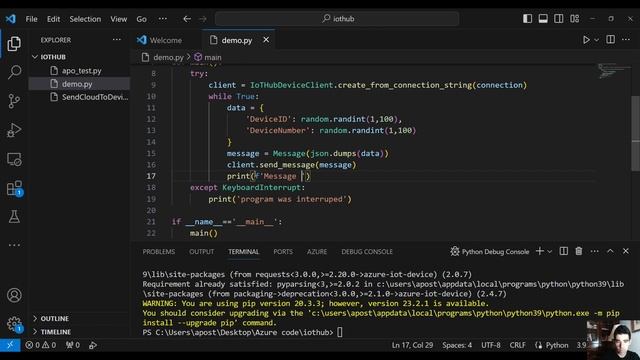The width and height of the screenshot is (640, 360).
Task: Open the Run and Debug view
Action: pos(14,130)
